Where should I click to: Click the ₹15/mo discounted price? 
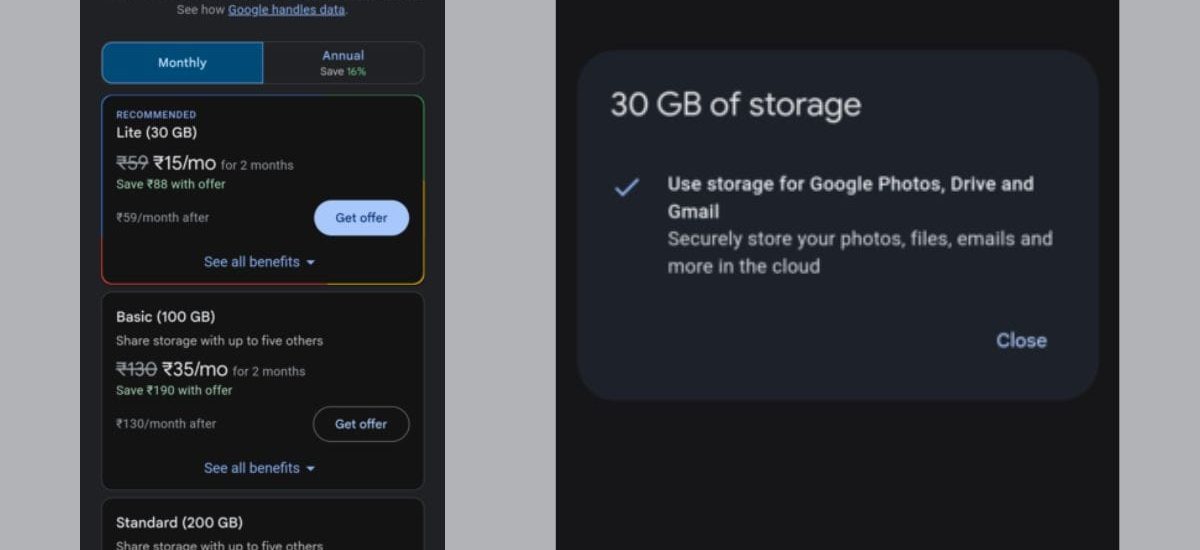tap(184, 163)
